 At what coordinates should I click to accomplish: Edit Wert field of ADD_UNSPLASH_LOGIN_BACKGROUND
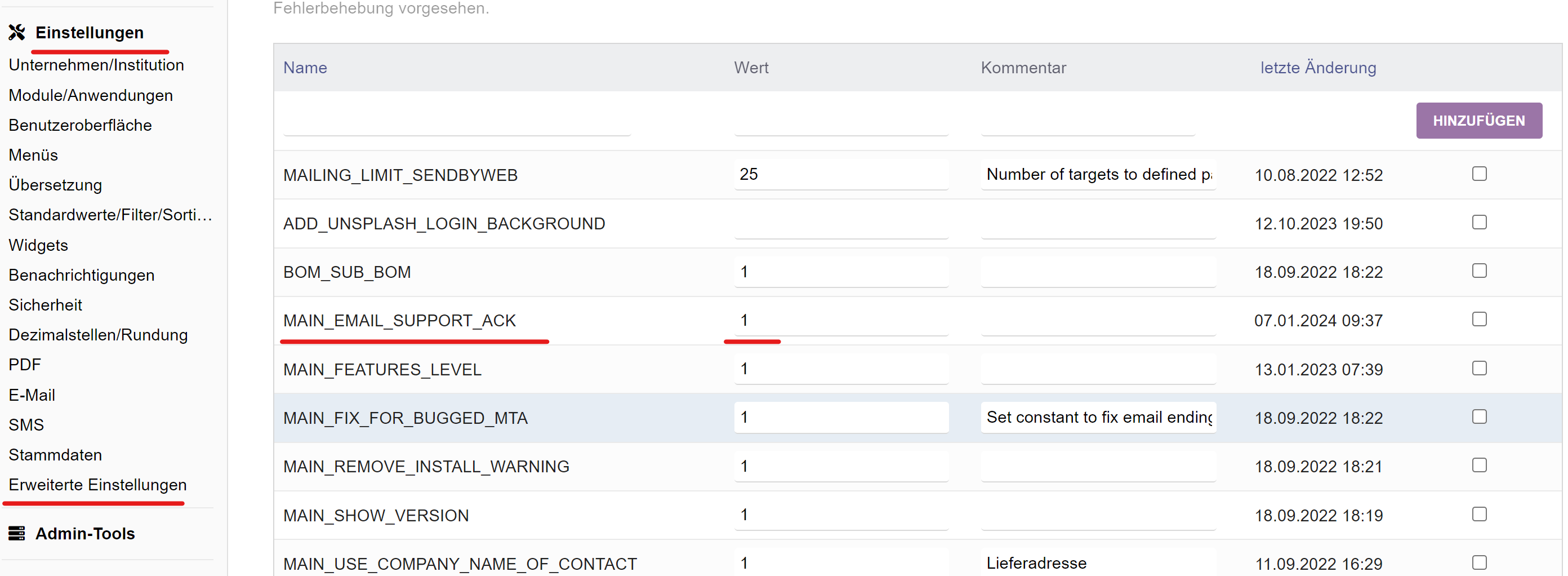pyautogui.click(x=841, y=223)
